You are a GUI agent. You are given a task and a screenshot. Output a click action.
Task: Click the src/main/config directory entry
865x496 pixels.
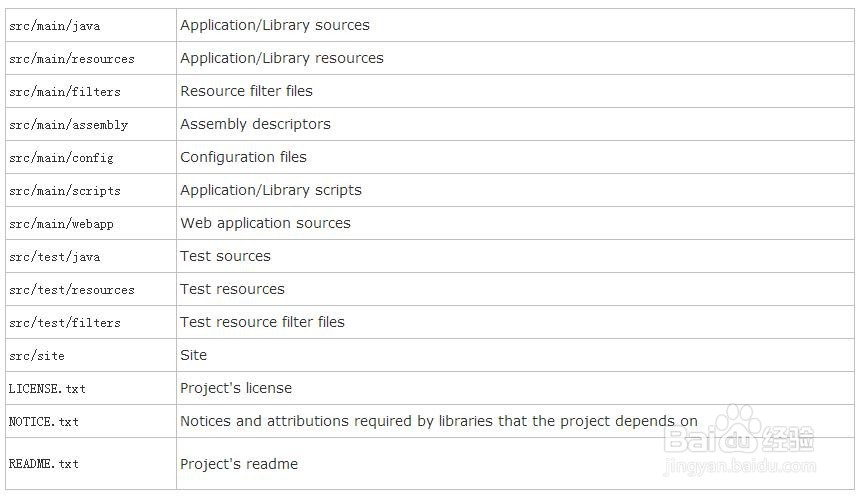pyautogui.click(x=61, y=158)
